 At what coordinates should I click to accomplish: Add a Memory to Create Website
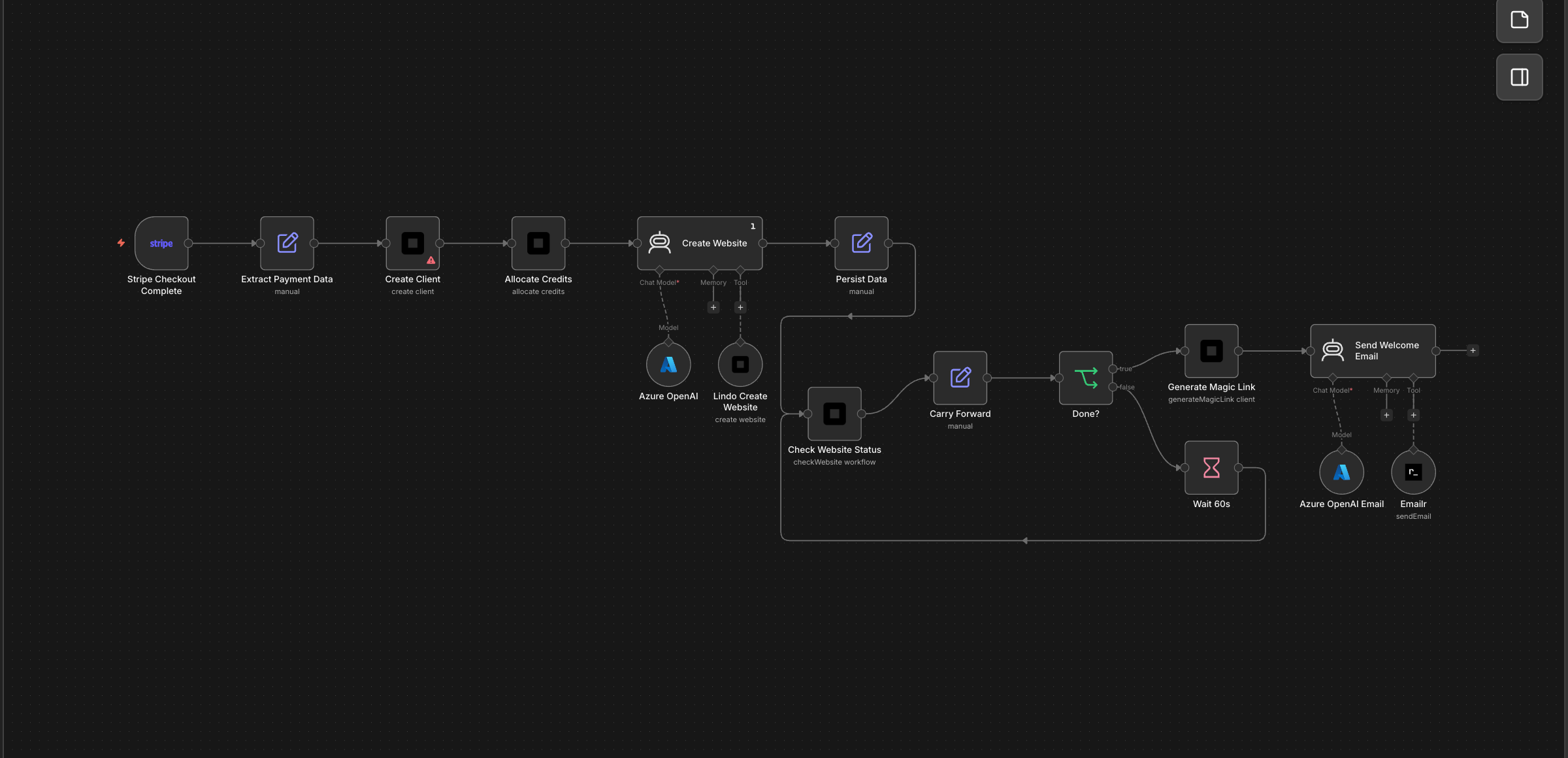coord(713,307)
